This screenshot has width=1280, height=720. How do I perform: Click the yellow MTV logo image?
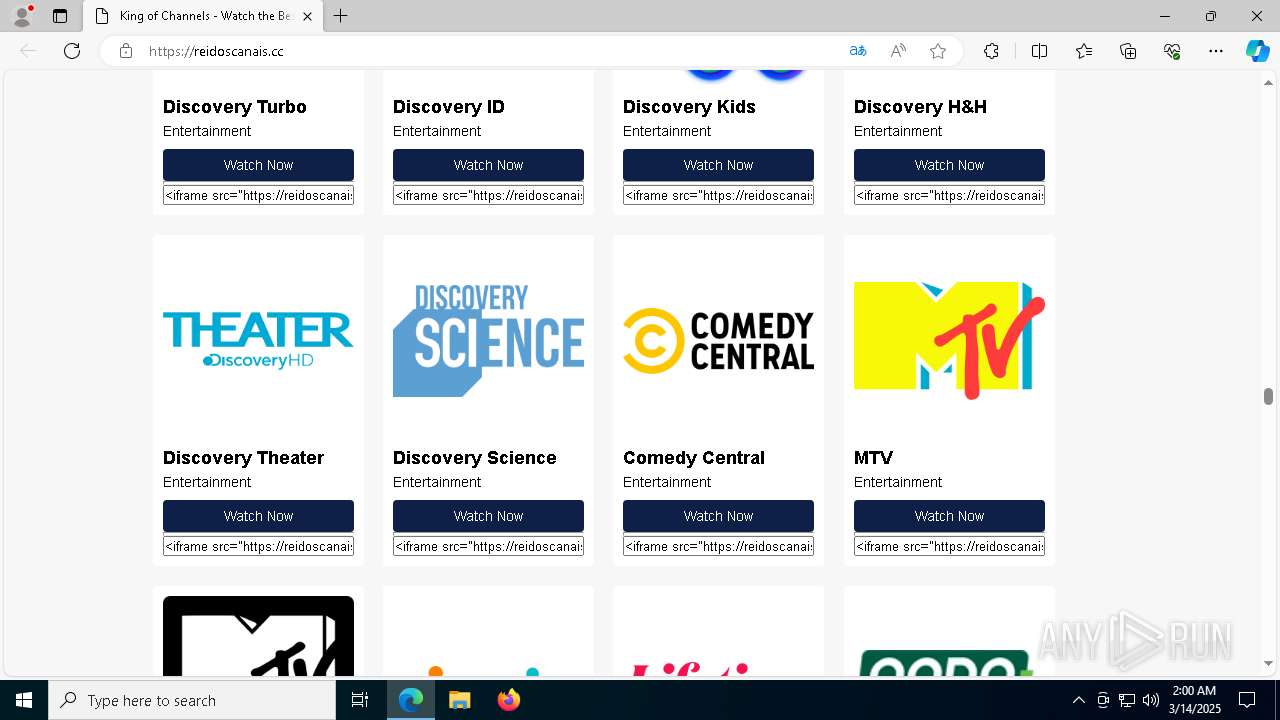pos(949,340)
